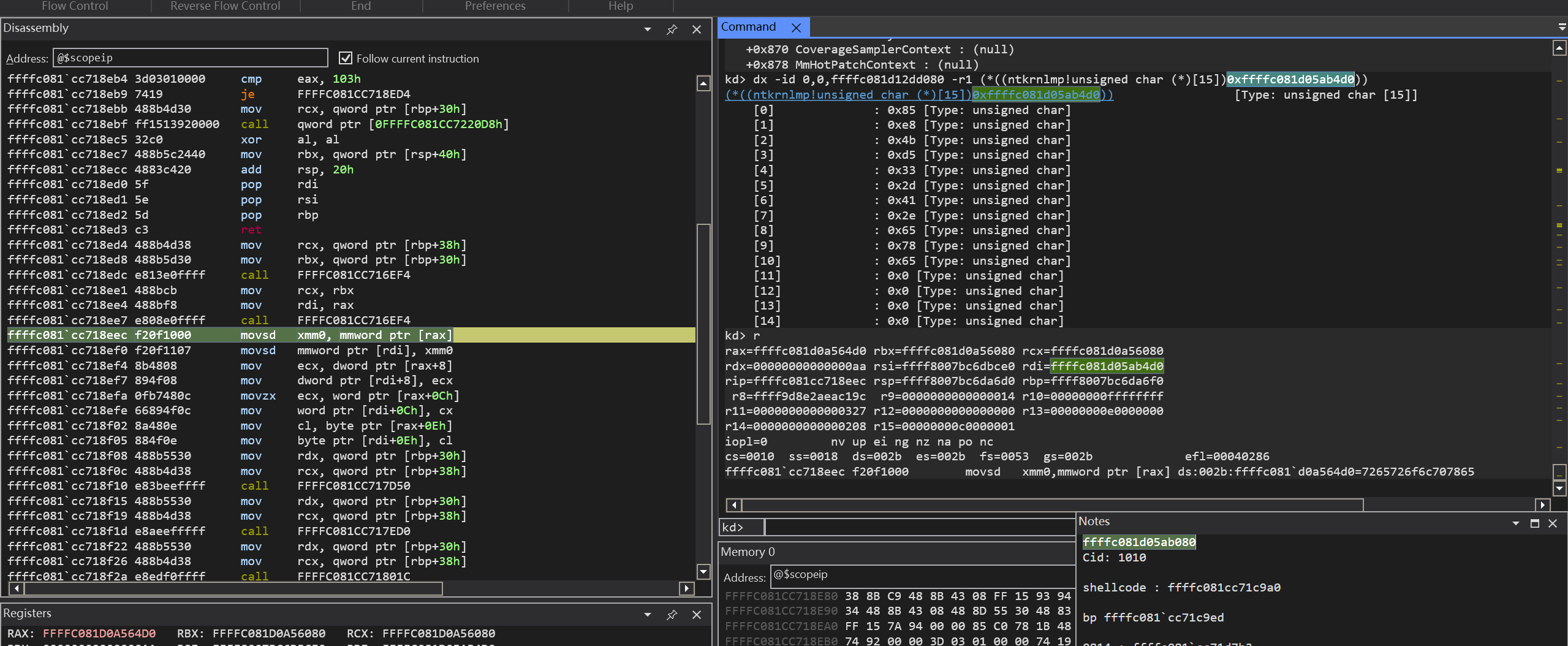Image resolution: width=1568 pixels, height=646 pixels.
Task: Follow the ntkrnlmp!unsigned char dx link
Action: click(919, 95)
